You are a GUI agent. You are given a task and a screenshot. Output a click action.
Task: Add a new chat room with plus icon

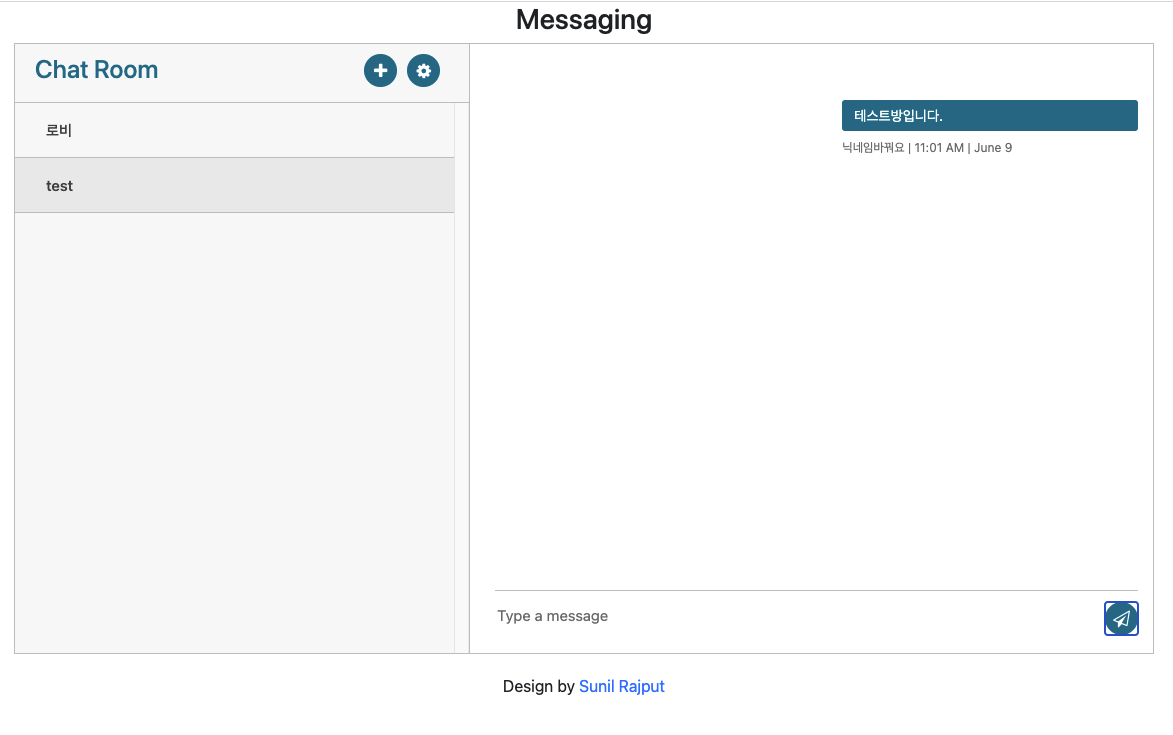[x=380, y=70]
